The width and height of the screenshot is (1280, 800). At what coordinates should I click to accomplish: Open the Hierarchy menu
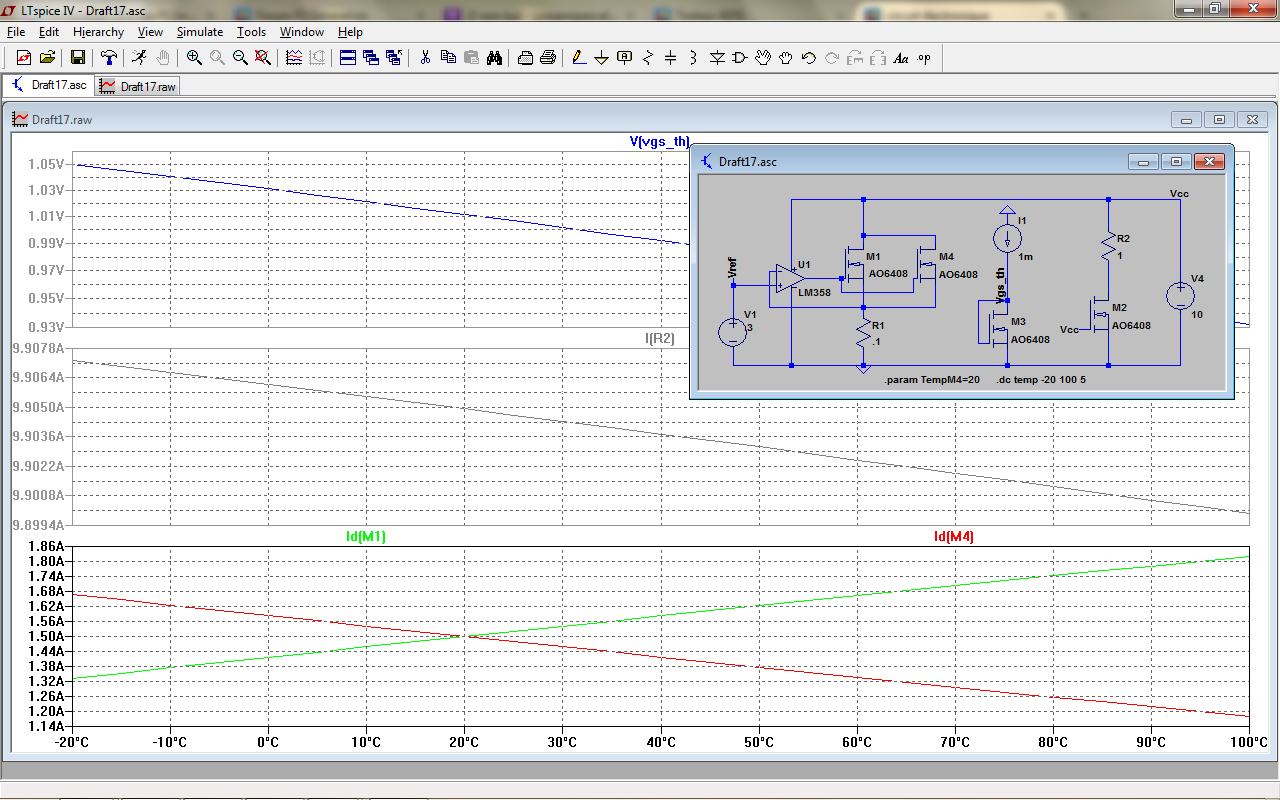(98, 32)
